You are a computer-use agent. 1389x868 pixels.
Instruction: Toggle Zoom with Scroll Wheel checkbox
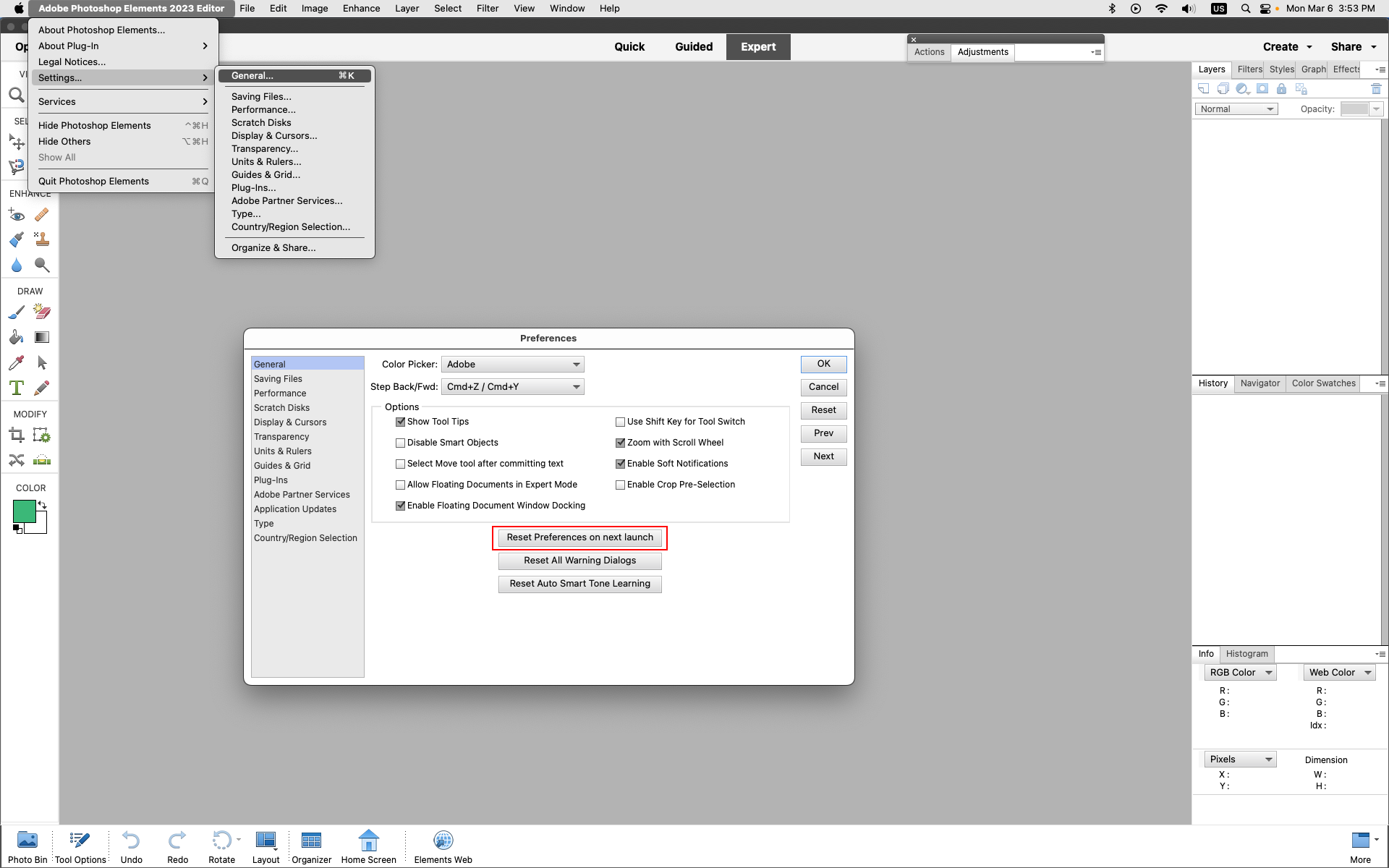pos(619,442)
